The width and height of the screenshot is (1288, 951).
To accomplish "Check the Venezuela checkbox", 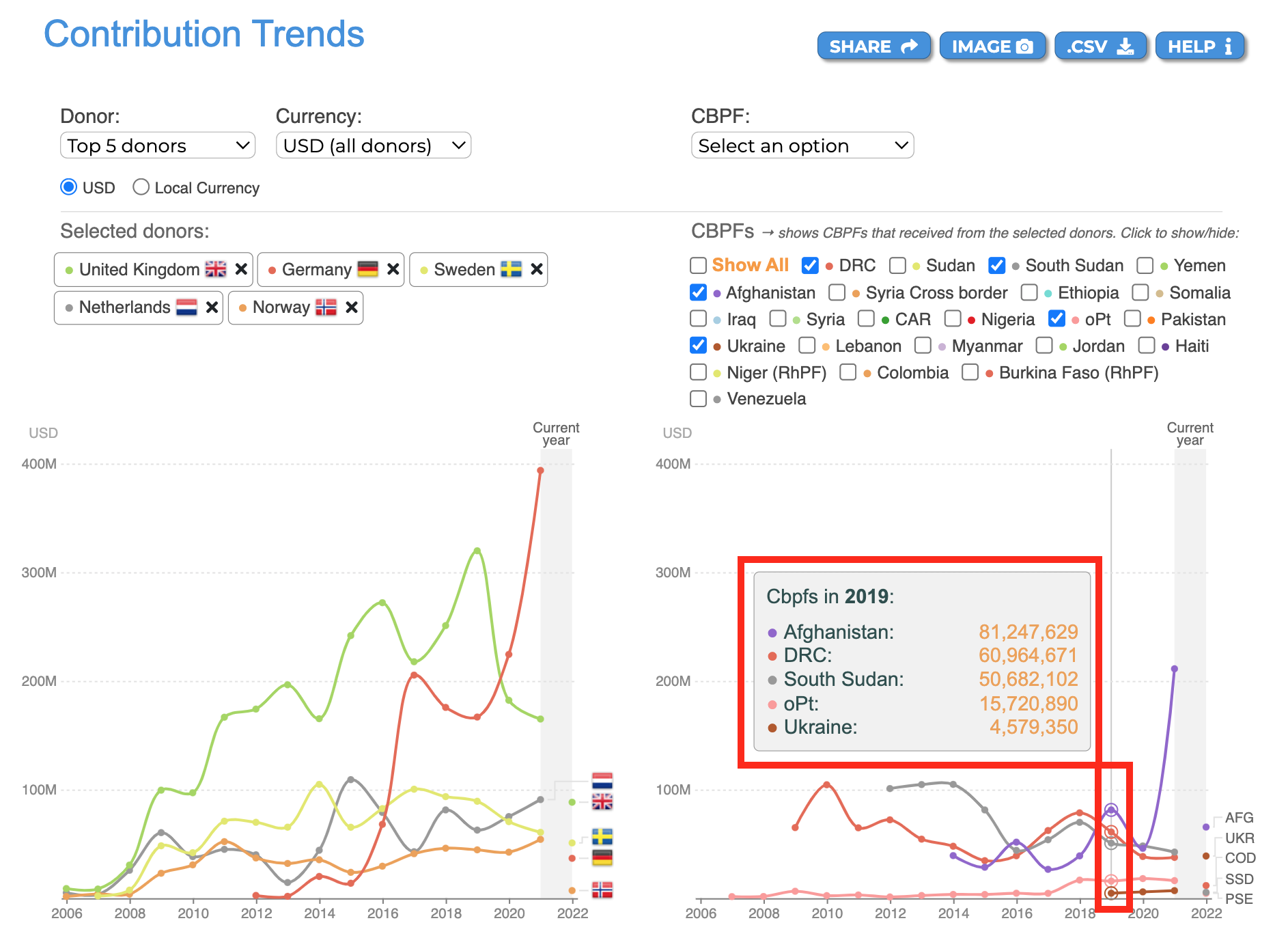I will [x=698, y=398].
